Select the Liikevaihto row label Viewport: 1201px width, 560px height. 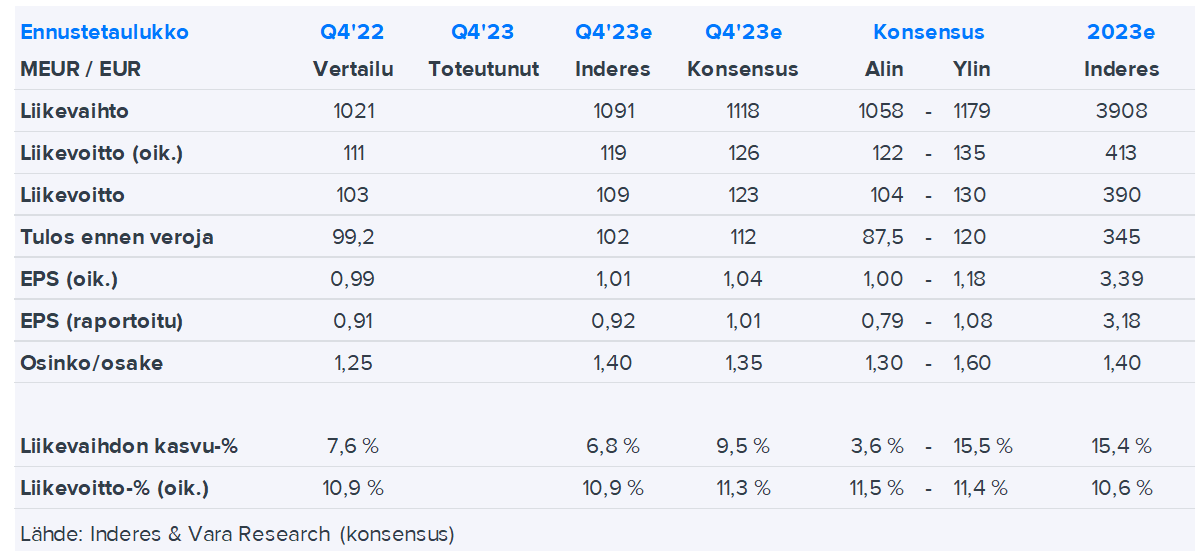tap(74, 111)
